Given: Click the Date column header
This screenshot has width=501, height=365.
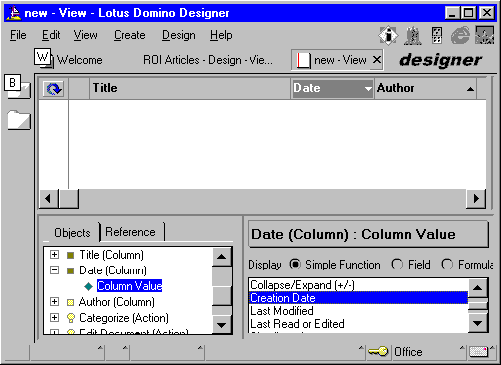Looking at the screenshot, I should pyautogui.click(x=332, y=88).
